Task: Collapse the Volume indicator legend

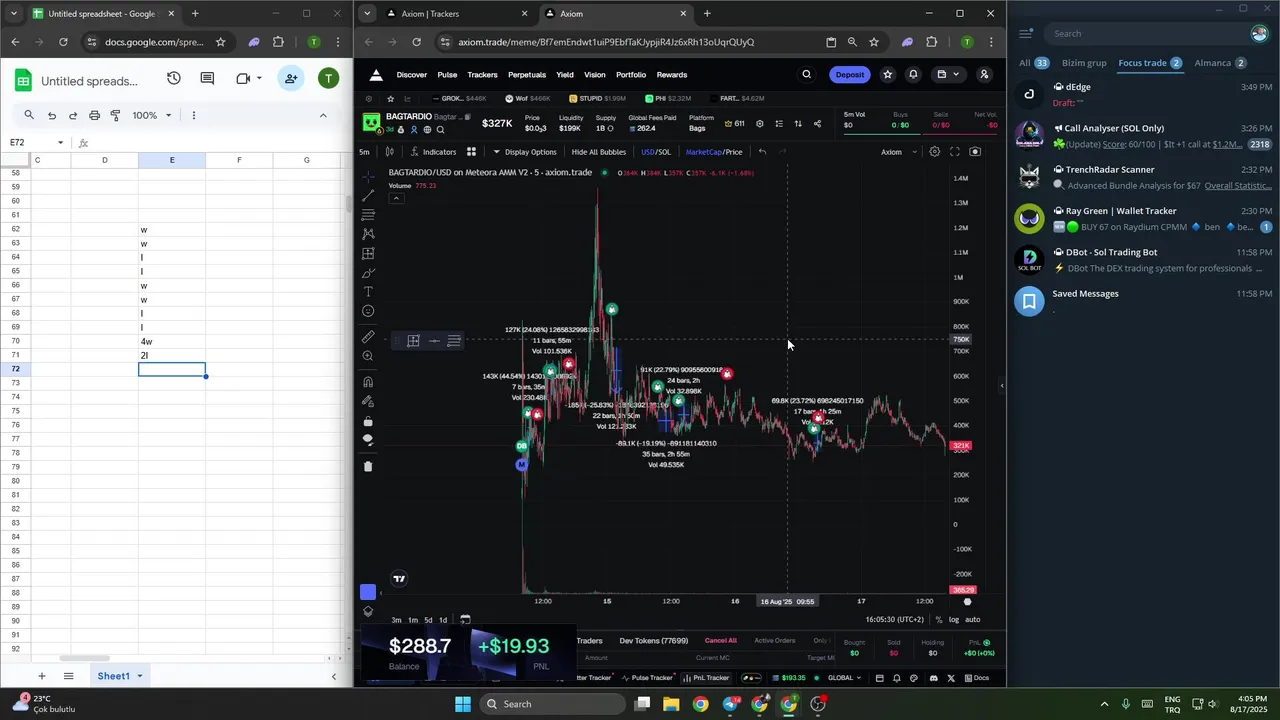Action: click(x=396, y=198)
